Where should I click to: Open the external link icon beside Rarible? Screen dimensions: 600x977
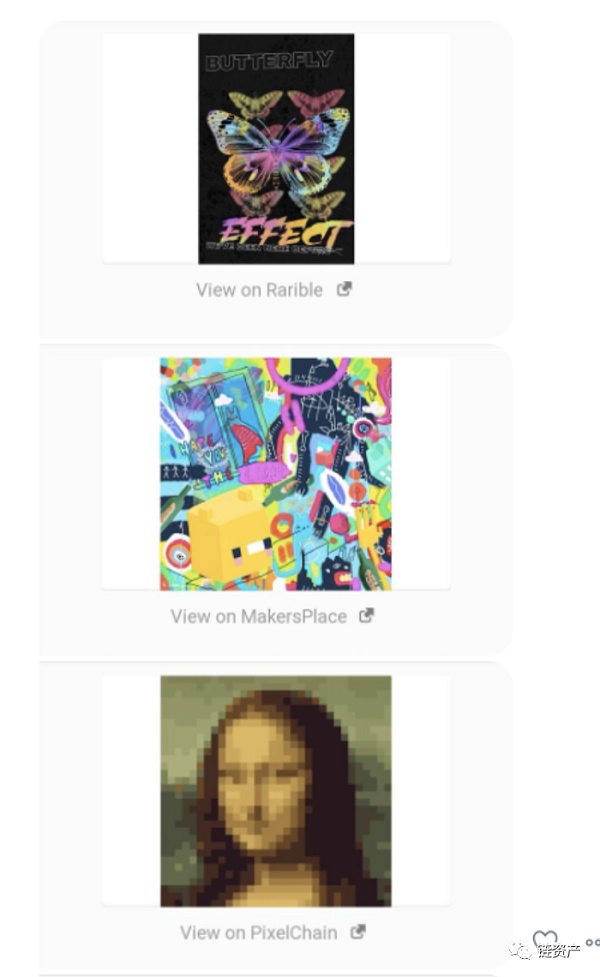tap(345, 289)
